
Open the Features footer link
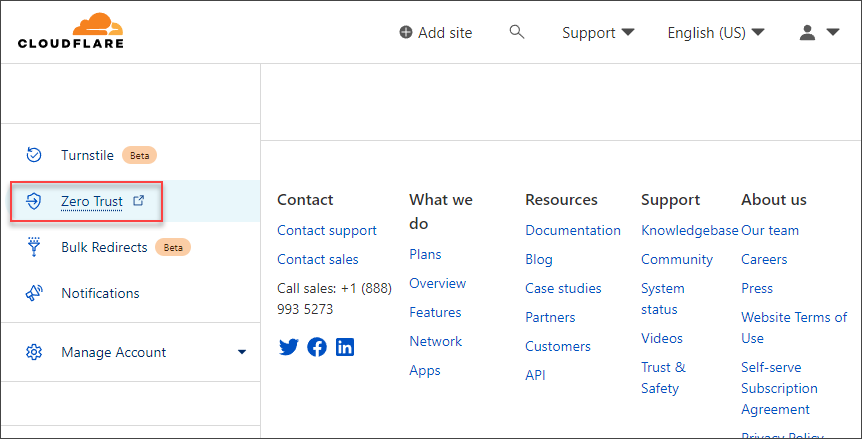pyautogui.click(x=435, y=312)
